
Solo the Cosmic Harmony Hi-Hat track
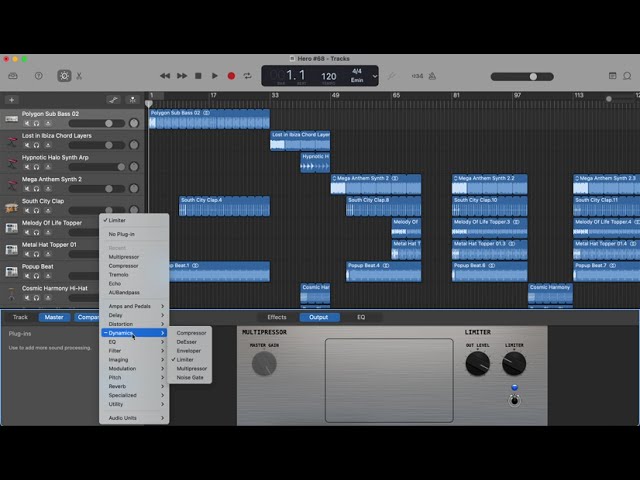tap(37, 298)
